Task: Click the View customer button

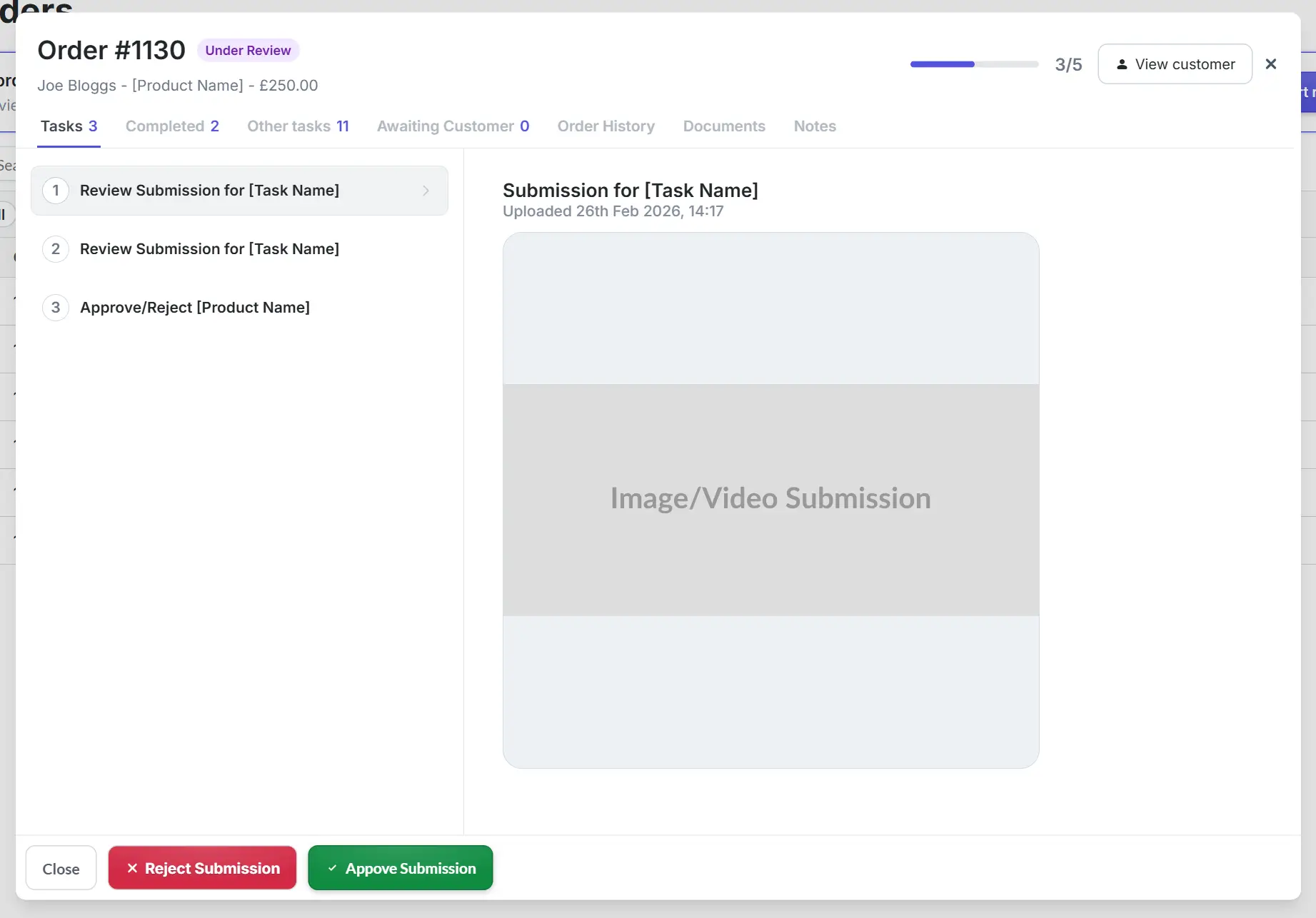Action: (1174, 64)
